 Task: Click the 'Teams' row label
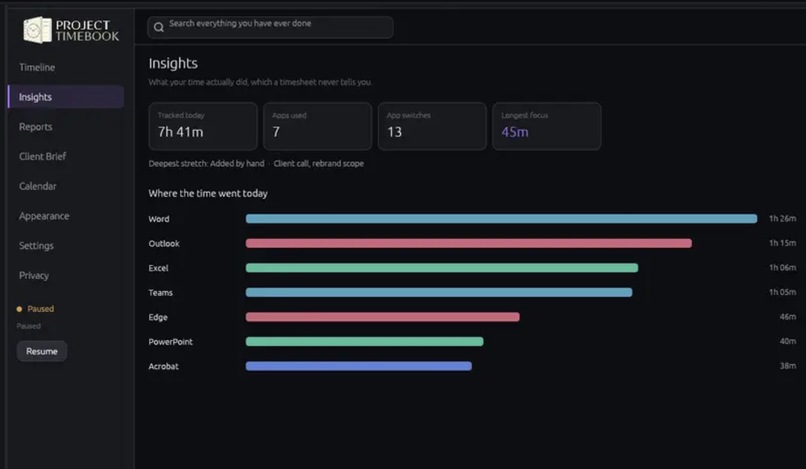click(x=160, y=293)
